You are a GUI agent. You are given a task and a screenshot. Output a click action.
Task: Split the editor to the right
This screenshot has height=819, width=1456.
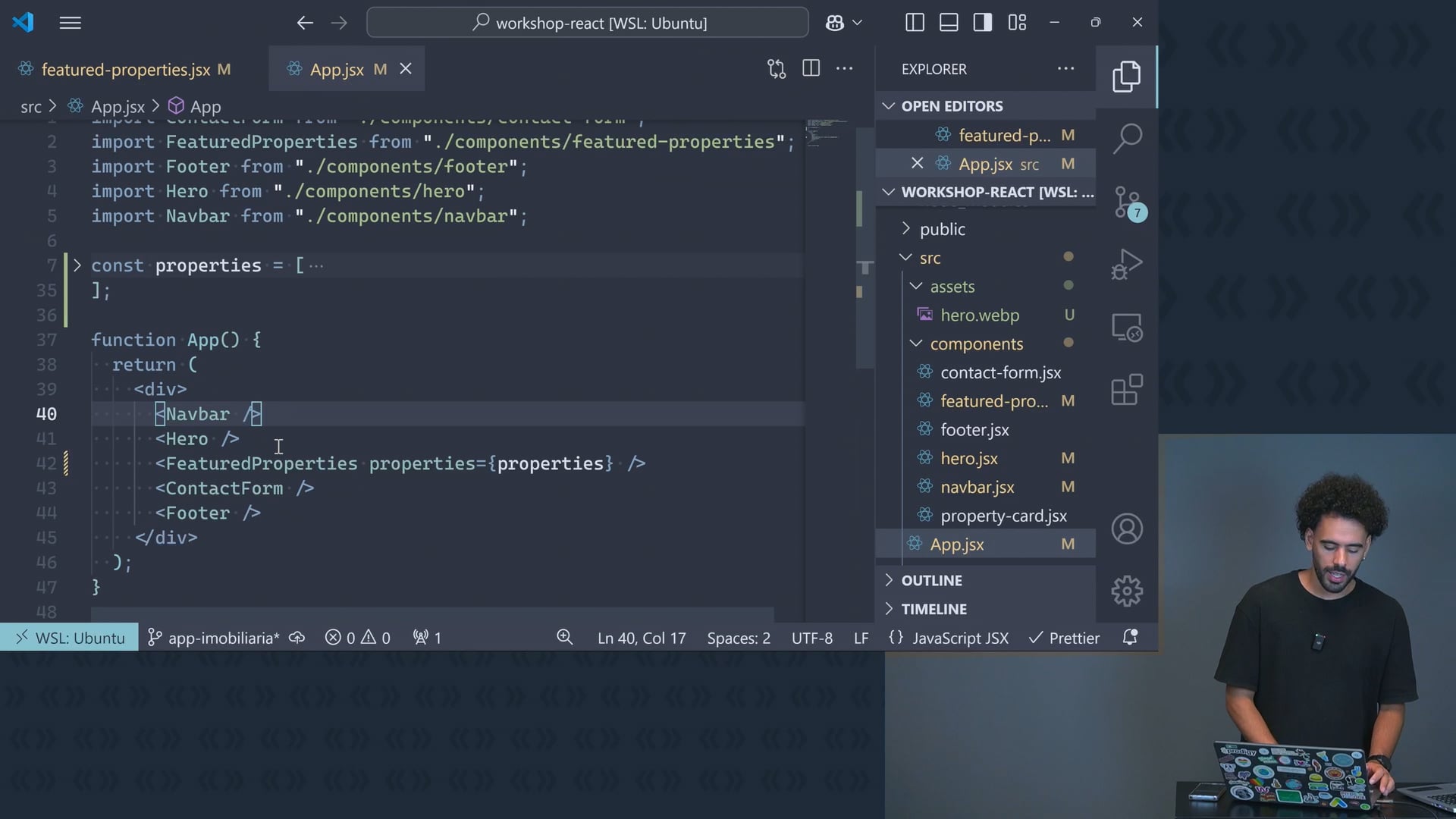click(x=811, y=69)
